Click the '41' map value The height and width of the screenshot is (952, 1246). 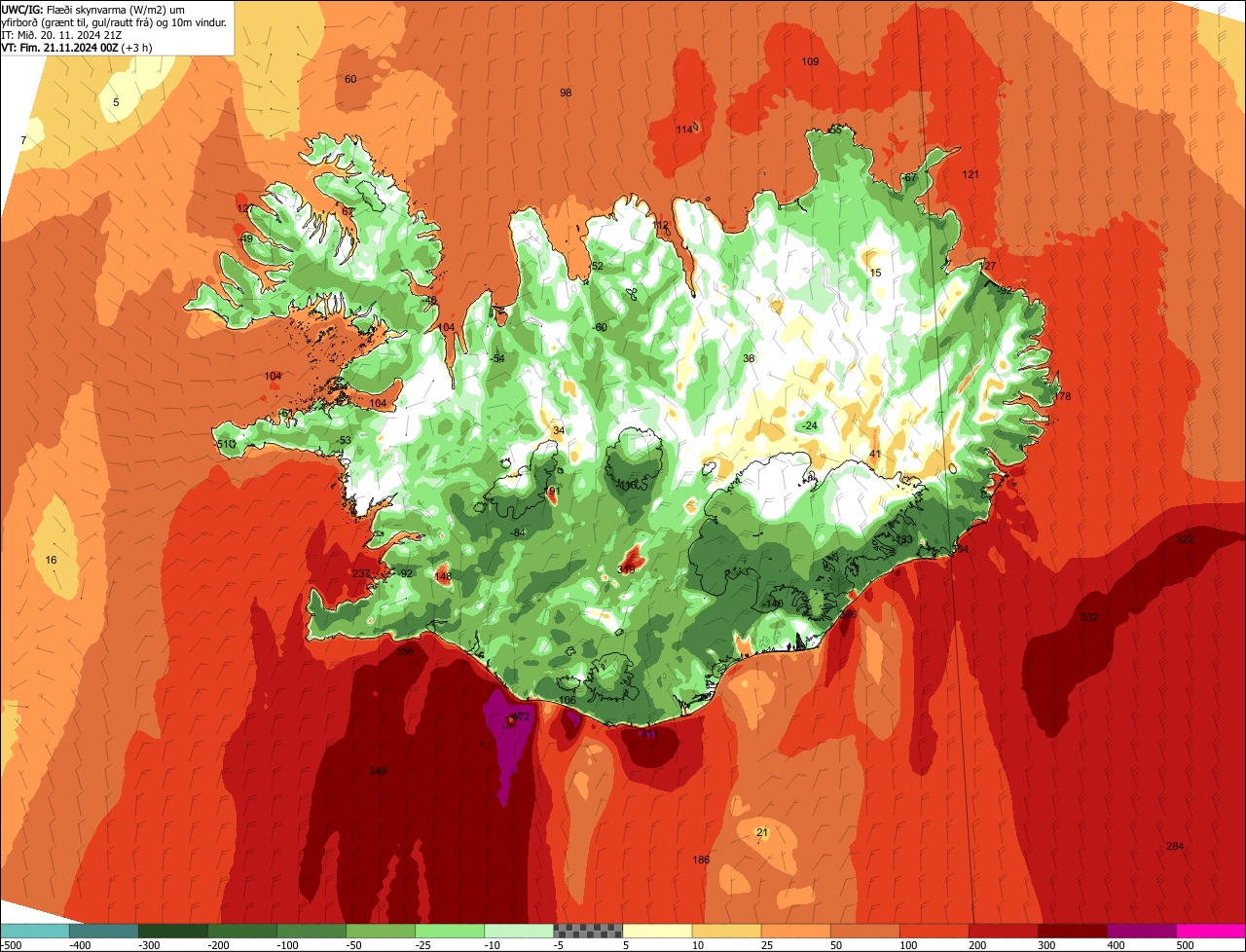coord(875,454)
